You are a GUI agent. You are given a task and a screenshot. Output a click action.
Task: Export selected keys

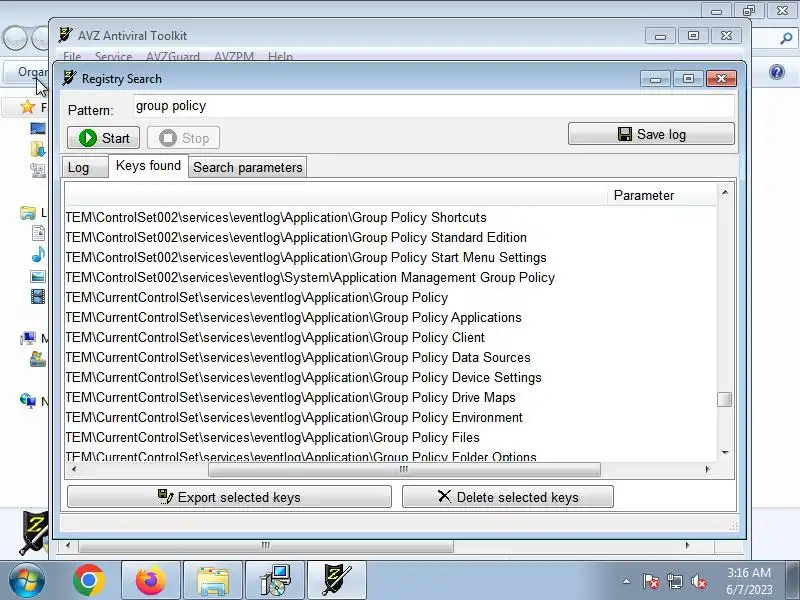229,497
